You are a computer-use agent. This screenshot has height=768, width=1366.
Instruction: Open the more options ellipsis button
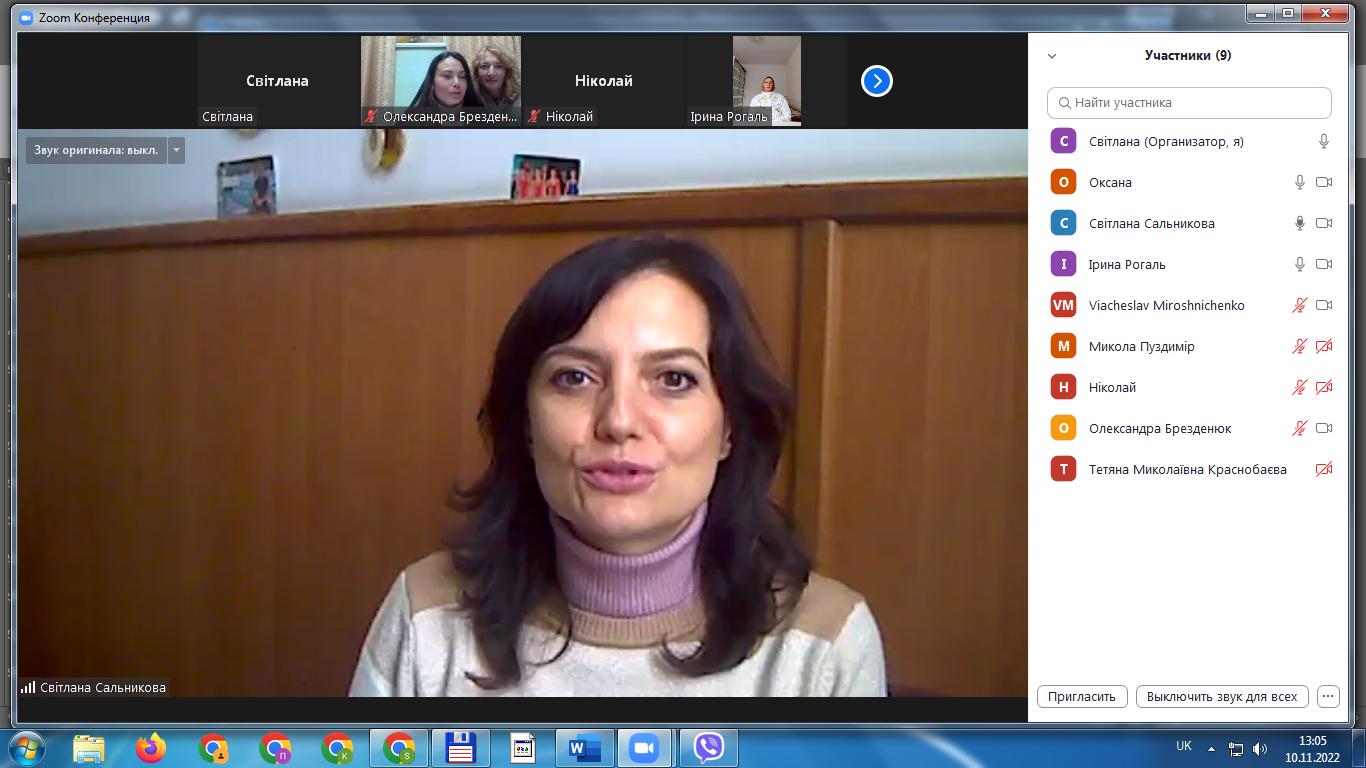coord(1327,696)
